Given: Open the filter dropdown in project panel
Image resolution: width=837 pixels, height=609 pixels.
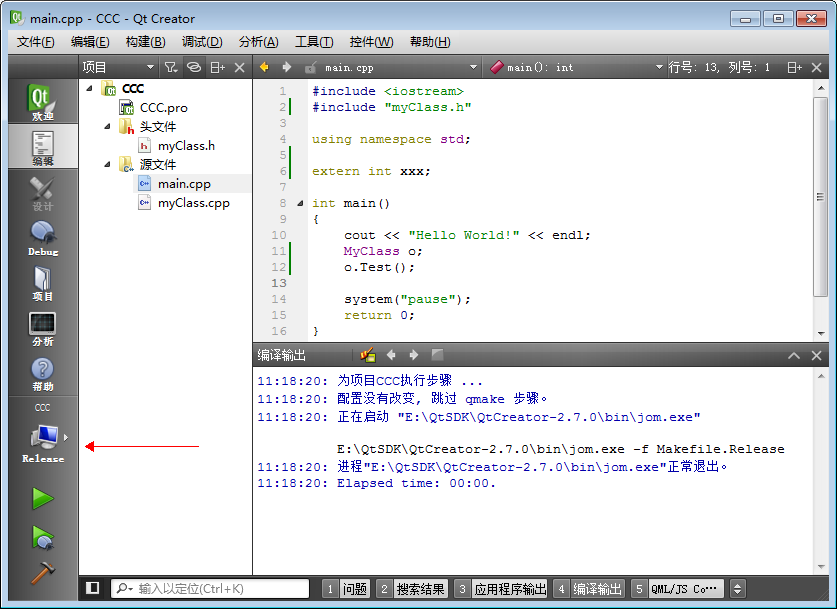Looking at the screenshot, I should (x=170, y=66).
